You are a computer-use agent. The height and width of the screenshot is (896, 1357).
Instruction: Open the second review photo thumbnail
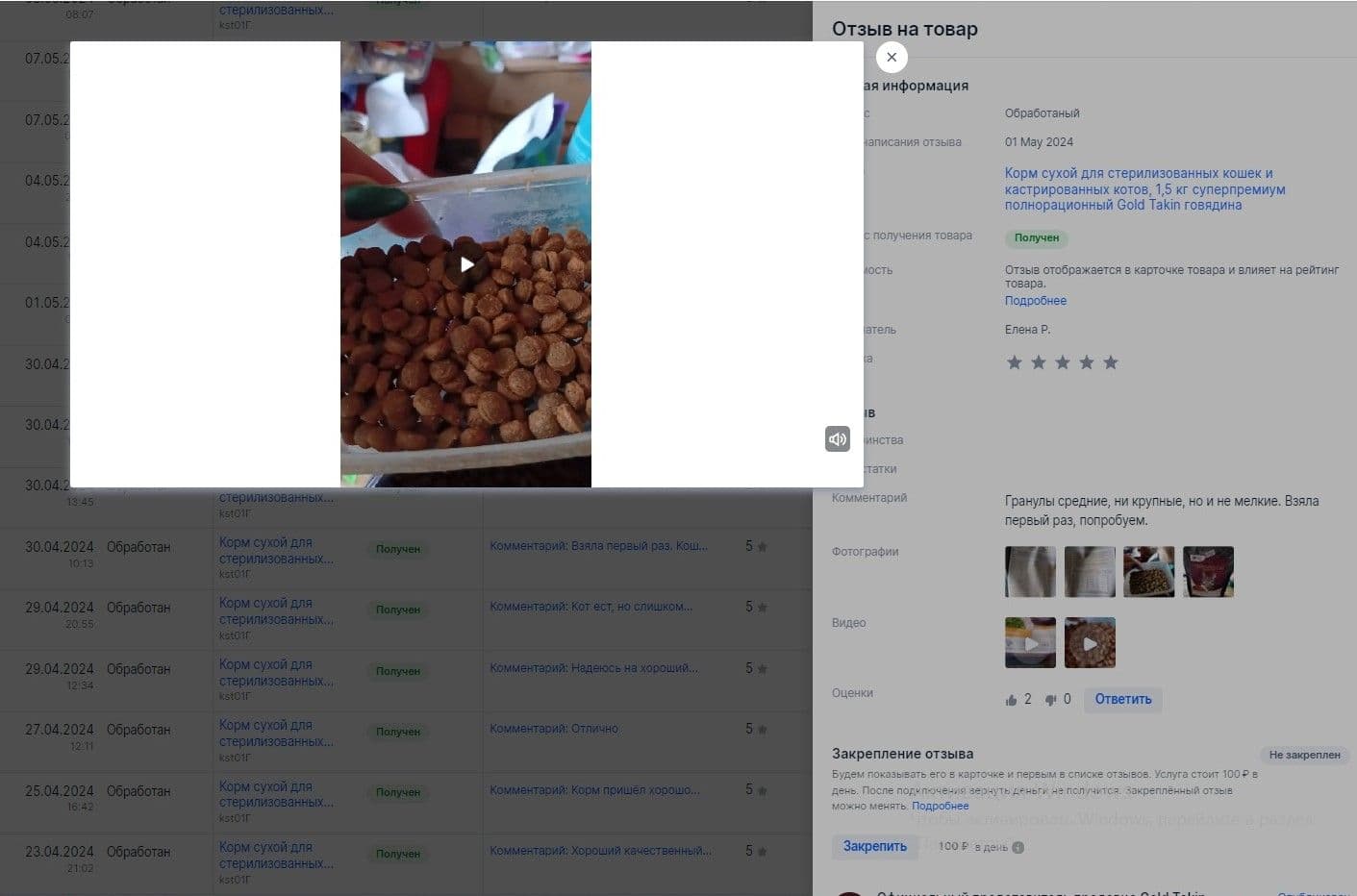coord(1090,572)
